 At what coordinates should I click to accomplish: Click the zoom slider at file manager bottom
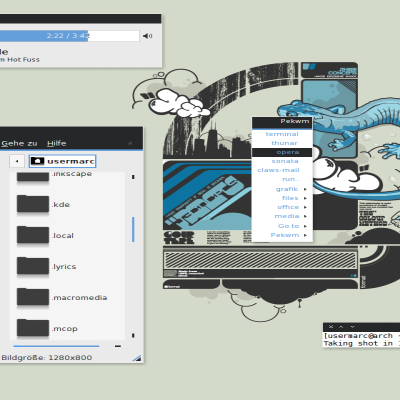pyautogui.click(x=56, y=346)
